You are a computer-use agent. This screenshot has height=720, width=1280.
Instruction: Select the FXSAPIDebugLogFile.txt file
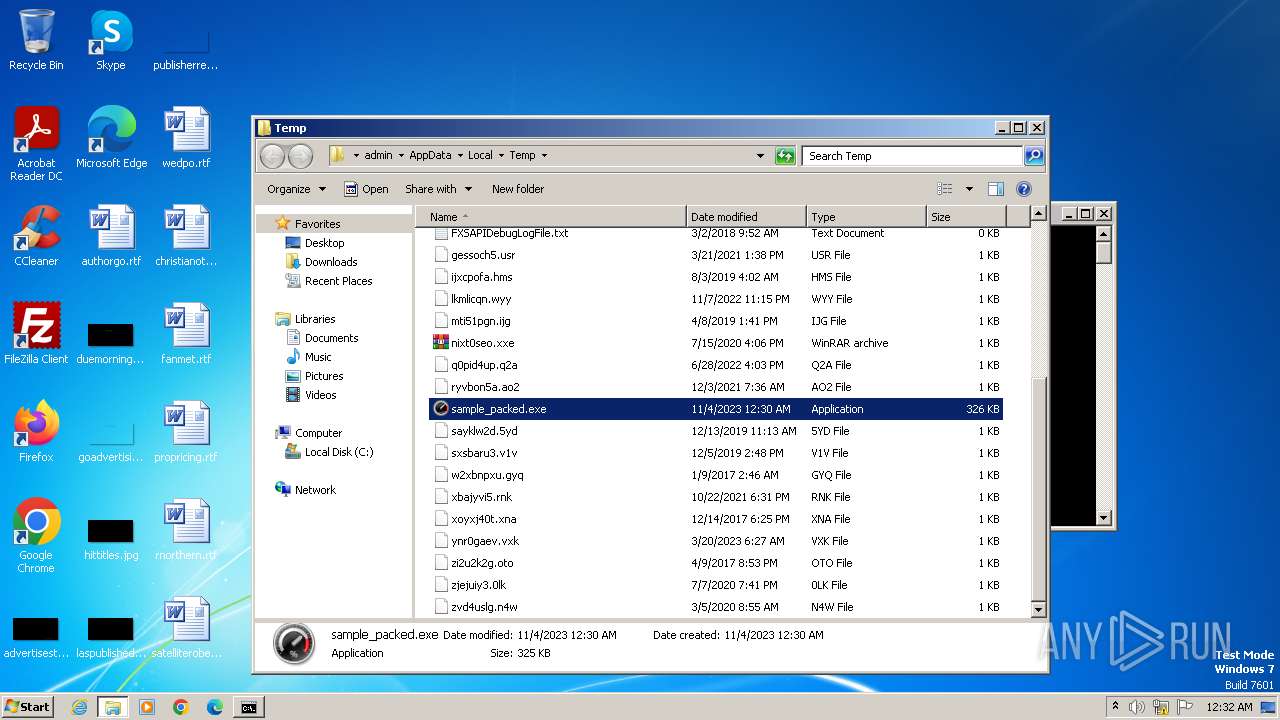click(x=716, y=233)
